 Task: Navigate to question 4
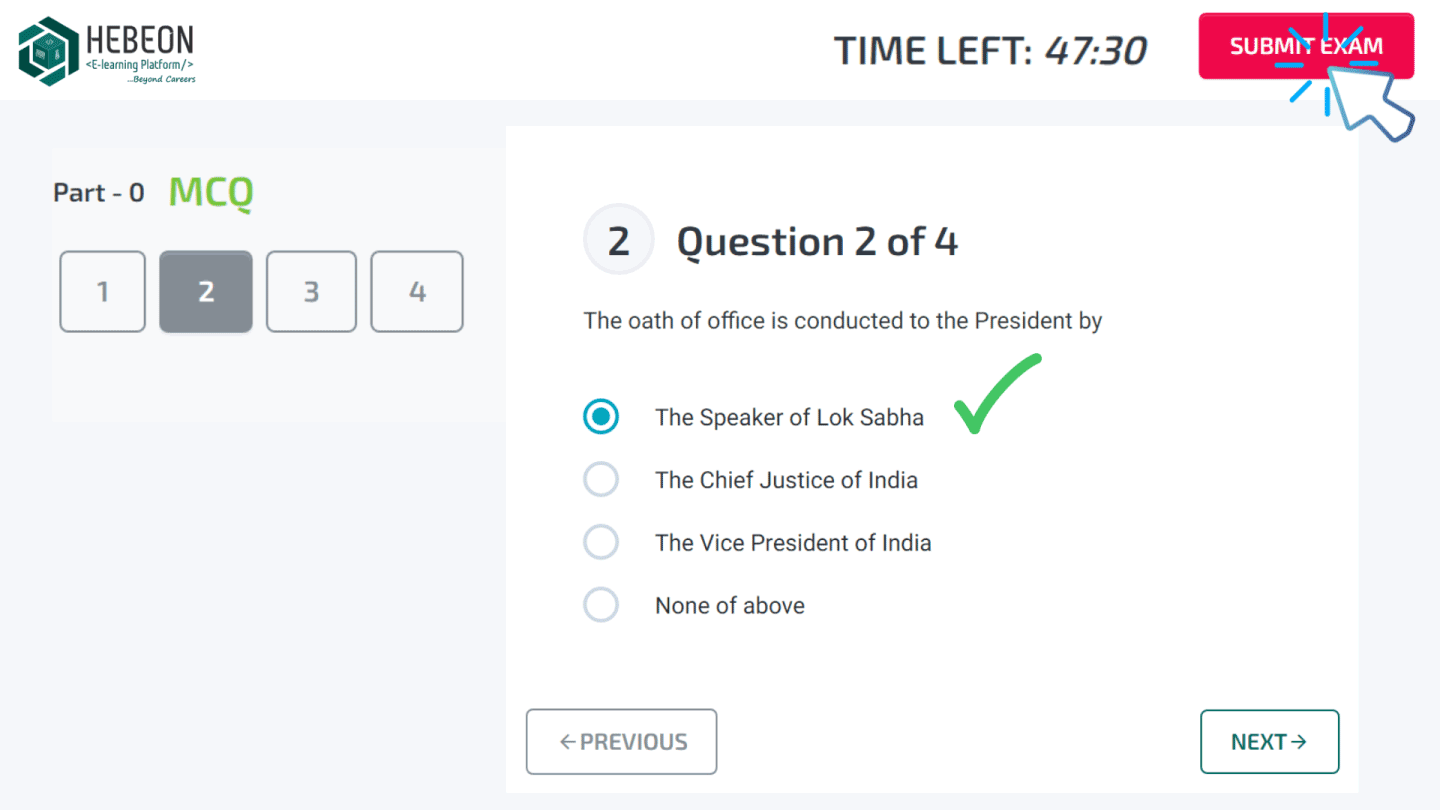416,291
